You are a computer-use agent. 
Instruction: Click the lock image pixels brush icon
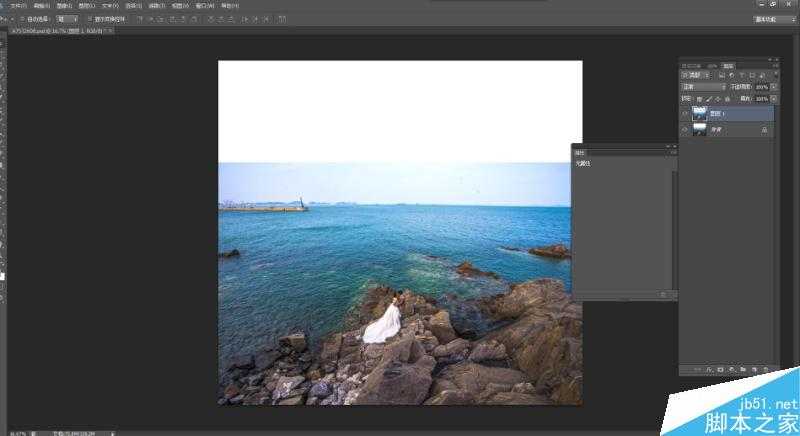click(x=709, y=99)
